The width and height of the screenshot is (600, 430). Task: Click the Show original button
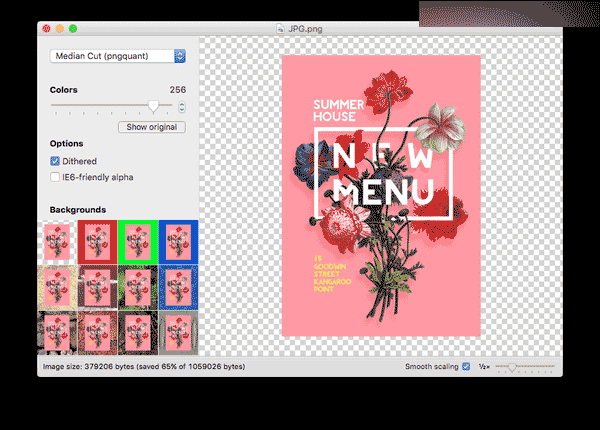(151, 127)
